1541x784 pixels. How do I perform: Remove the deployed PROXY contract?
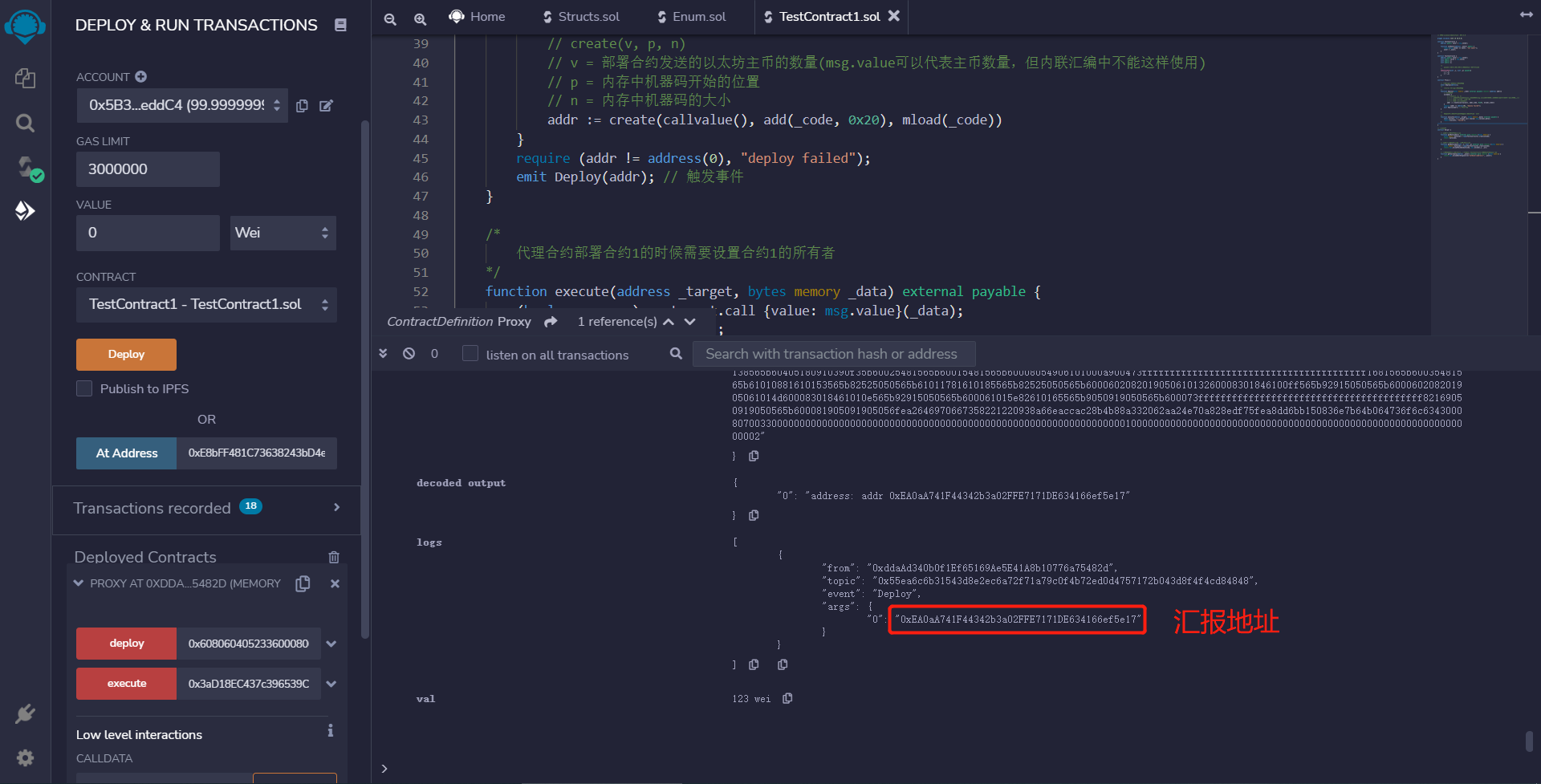335,583
